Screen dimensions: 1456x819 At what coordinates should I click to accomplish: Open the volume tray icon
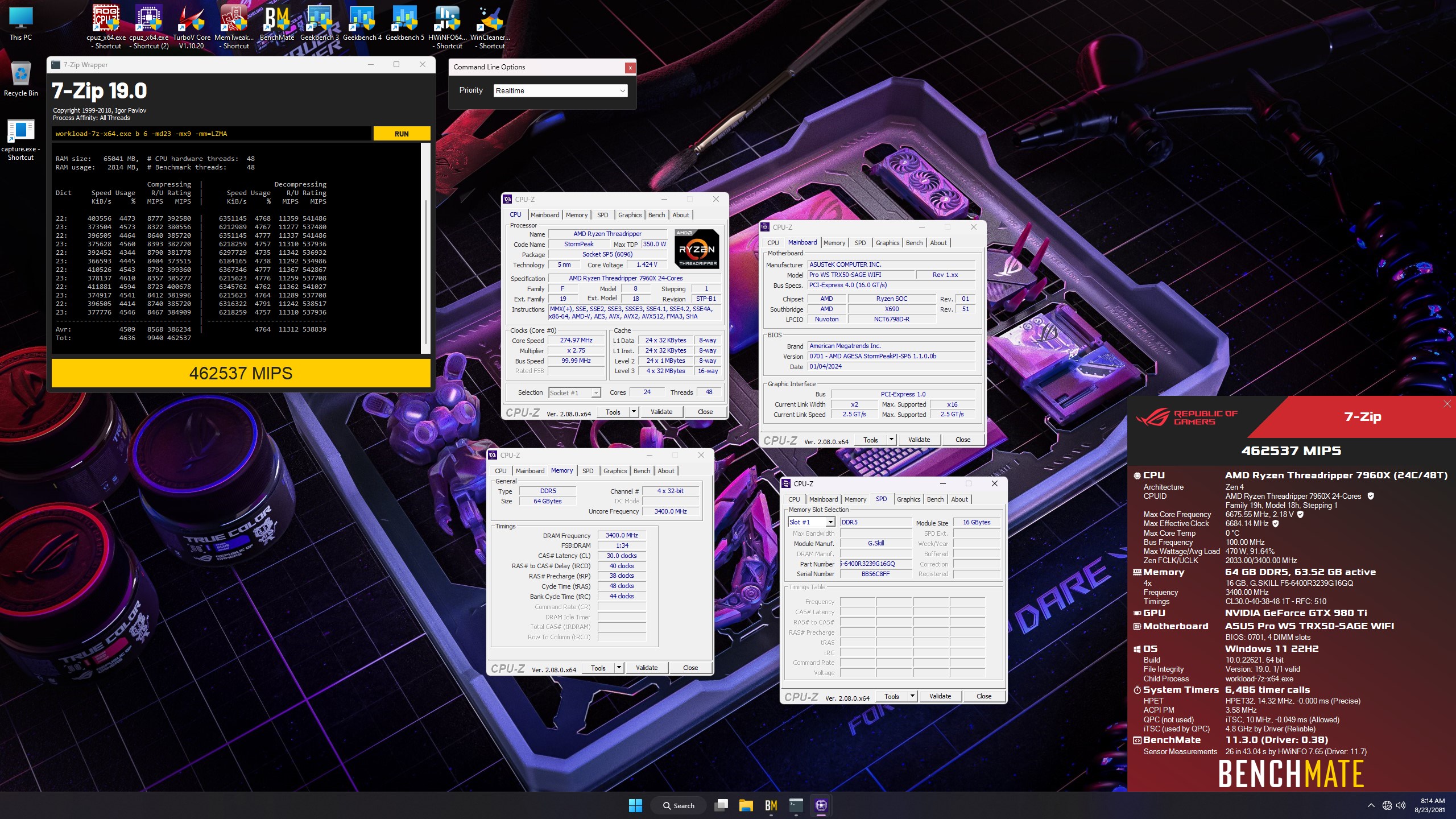click(x=1401, y=805)
